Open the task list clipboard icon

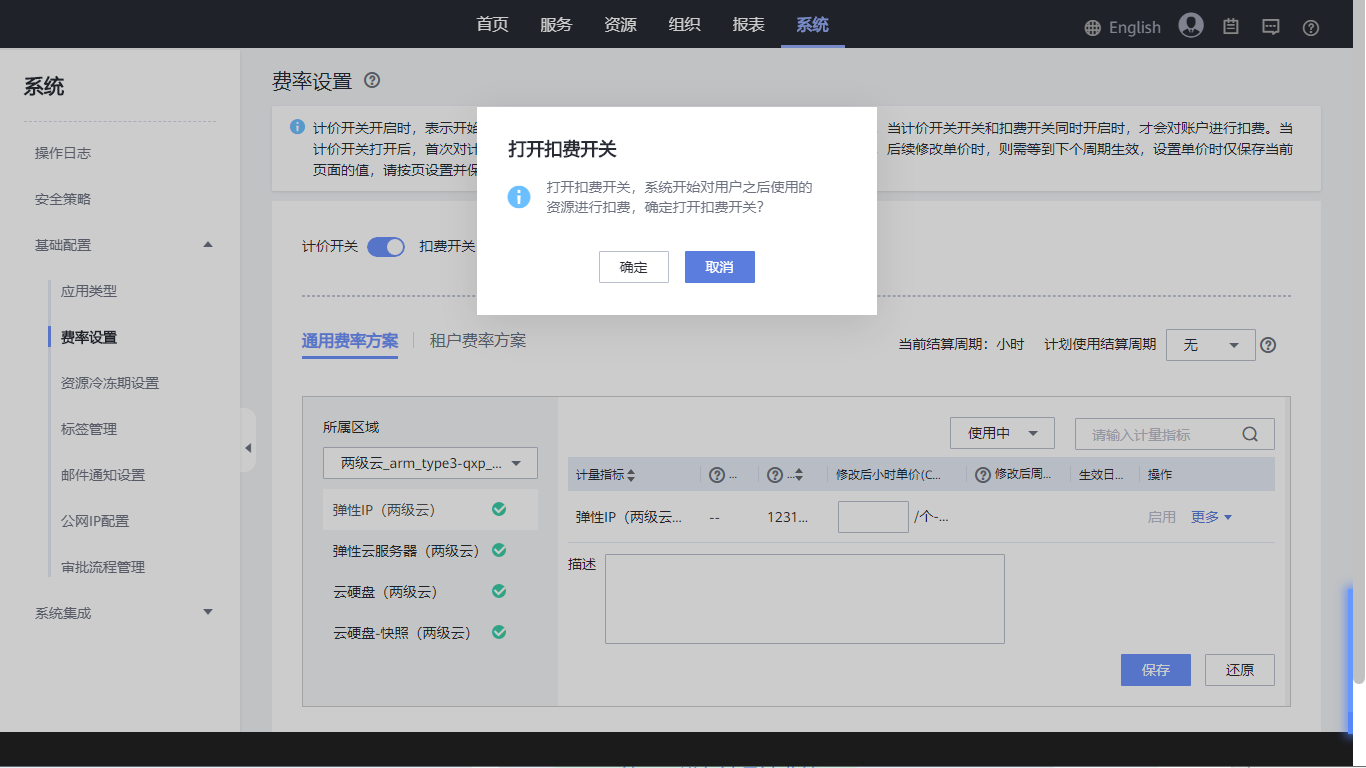coord(1231,27)
